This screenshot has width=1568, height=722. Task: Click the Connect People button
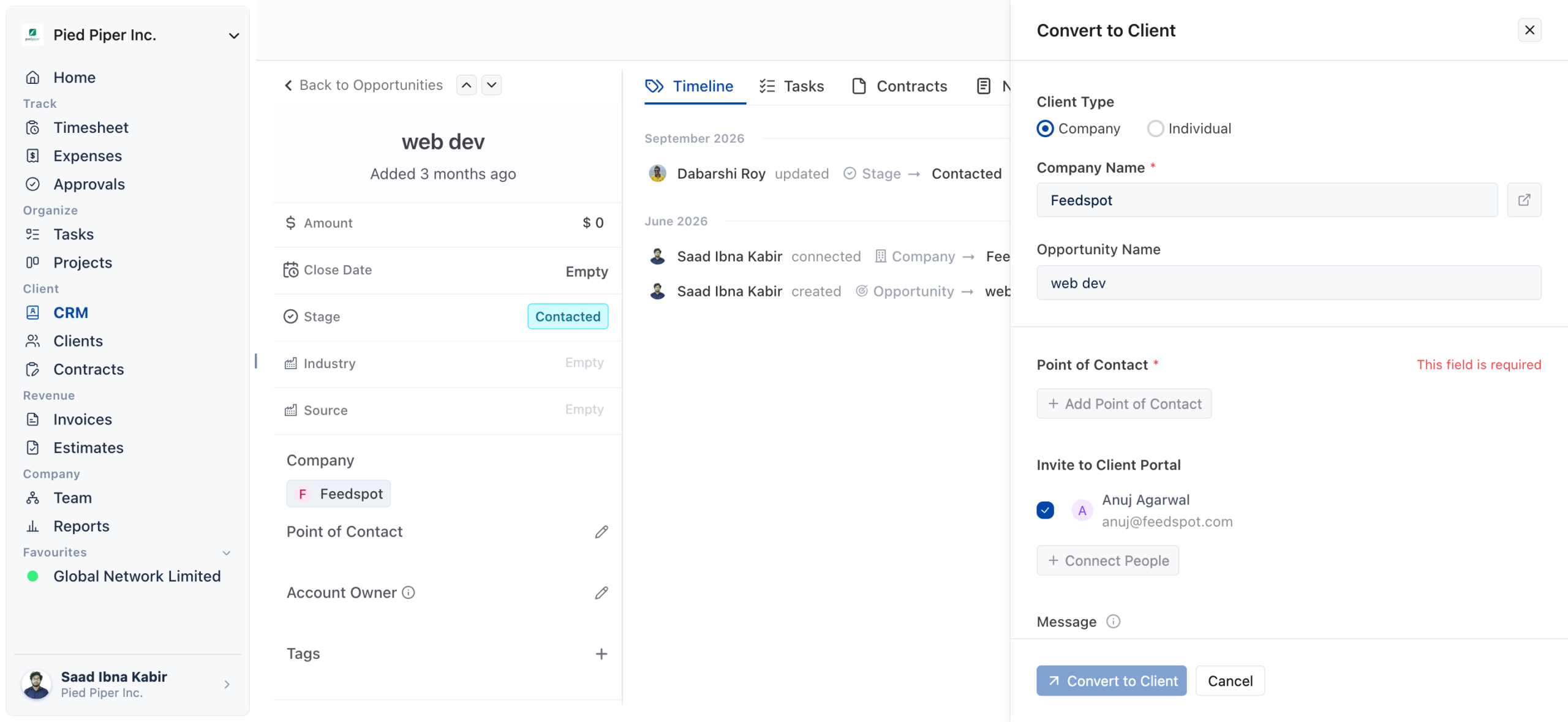click(x=1107, y=560)
